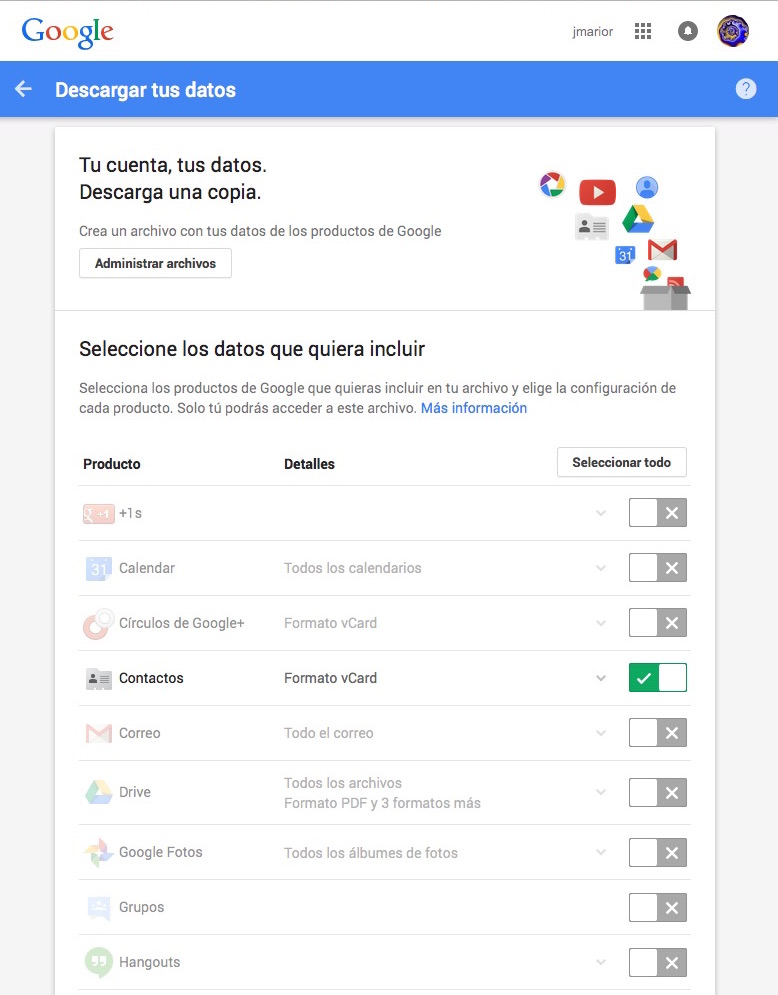Click the Drive product icon
Screen dimensions: 778x995
click(98, 792)
